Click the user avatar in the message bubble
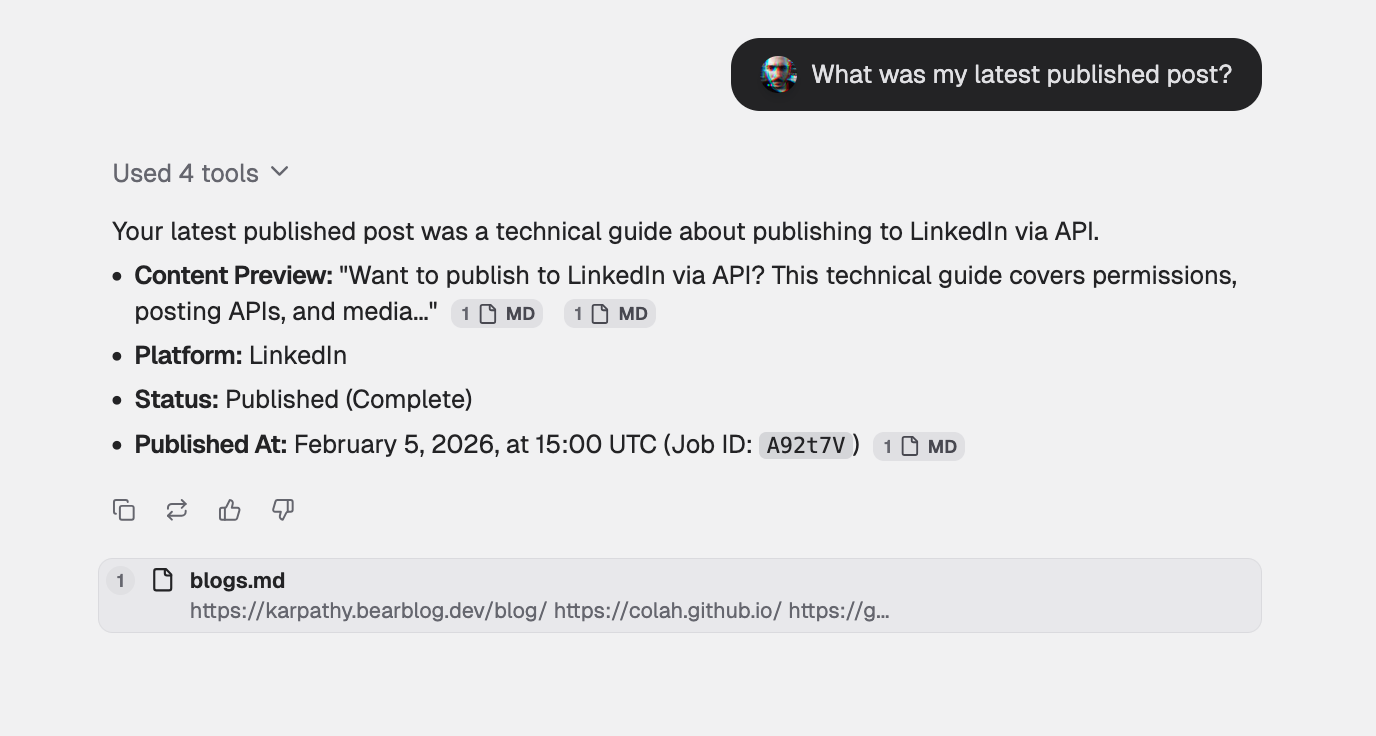The image size is (1376, 736). click(x=778, y=74)
